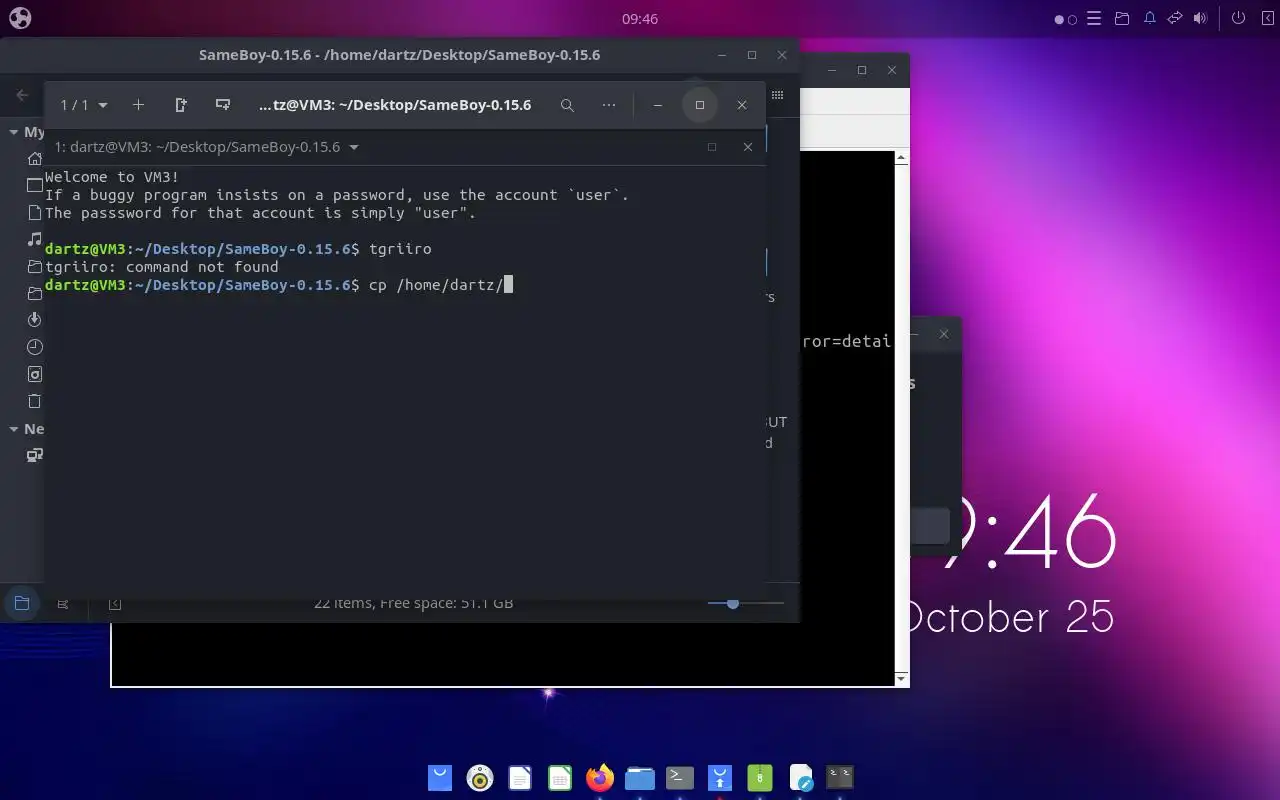Open terminal search magnifier
Image resolution: width=1280 pixels, height=800 pixels.
pyautogui.click(x=567, y=105)
